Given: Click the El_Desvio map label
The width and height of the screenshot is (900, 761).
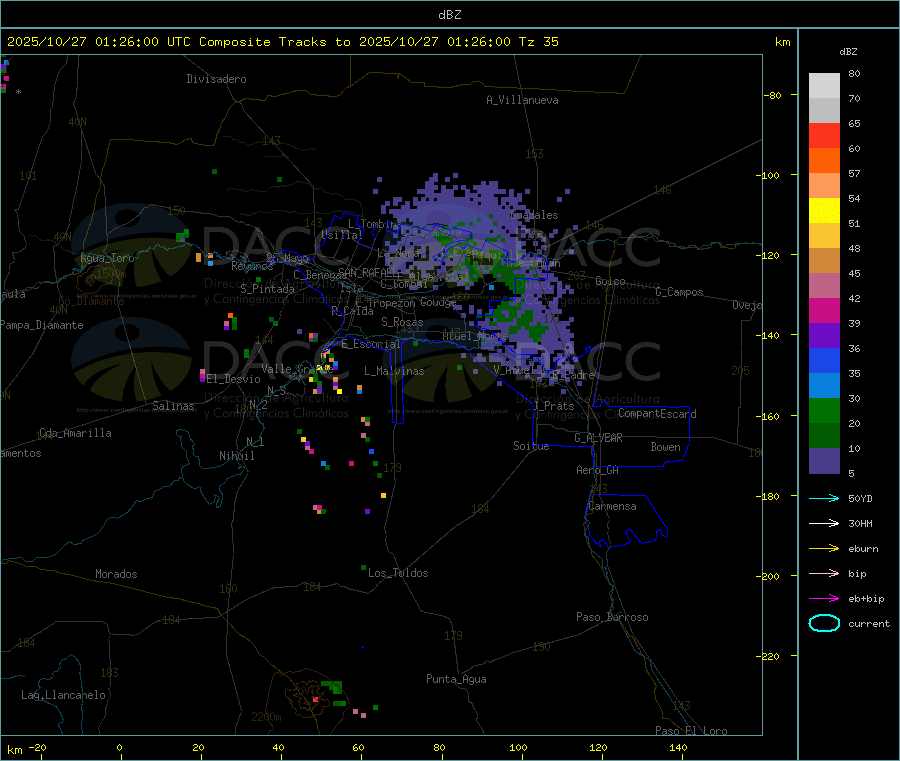Looking at the screenshot, I should click(x=233, y=379).
